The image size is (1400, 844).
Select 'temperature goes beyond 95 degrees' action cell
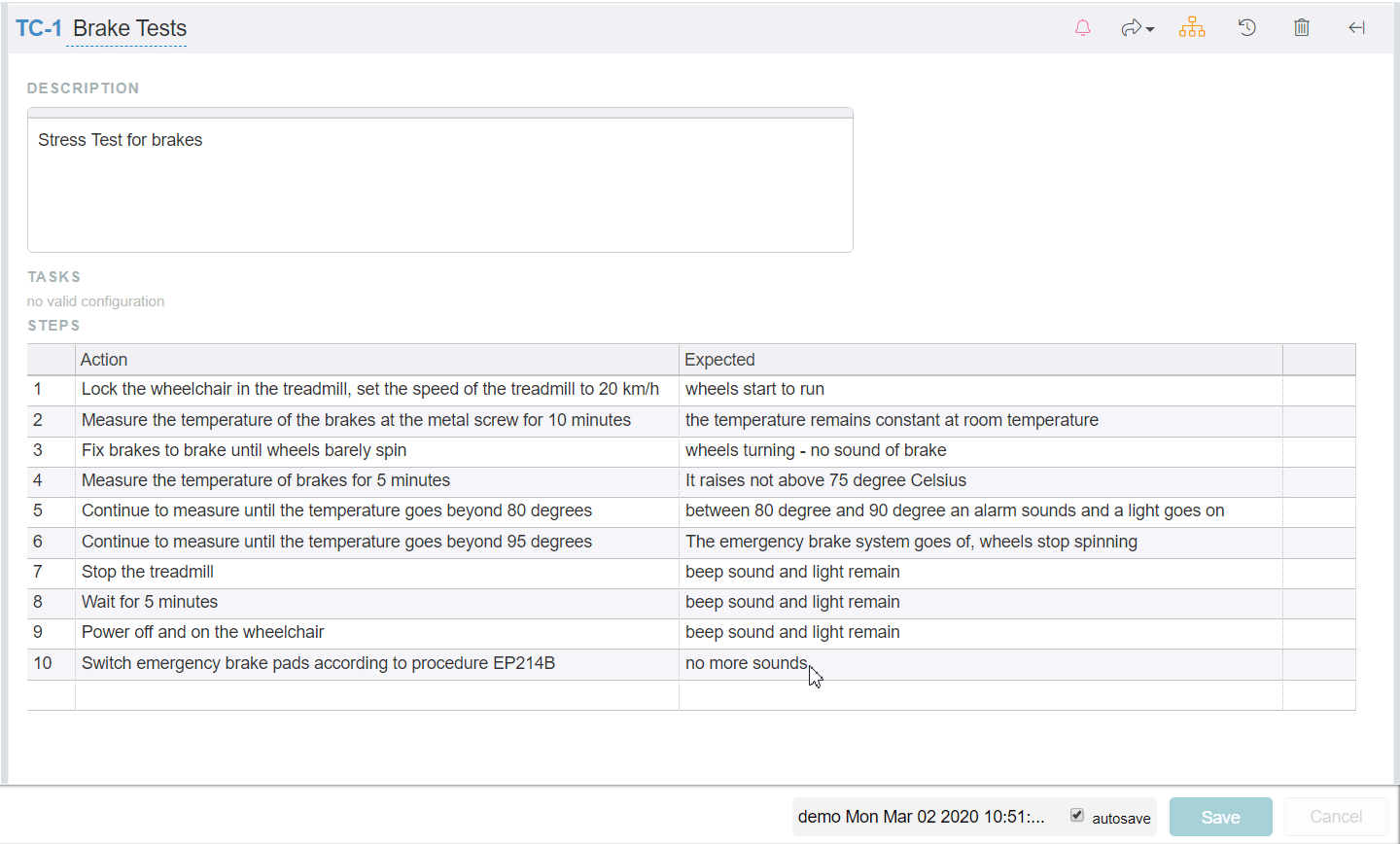[x=377, y=543]
